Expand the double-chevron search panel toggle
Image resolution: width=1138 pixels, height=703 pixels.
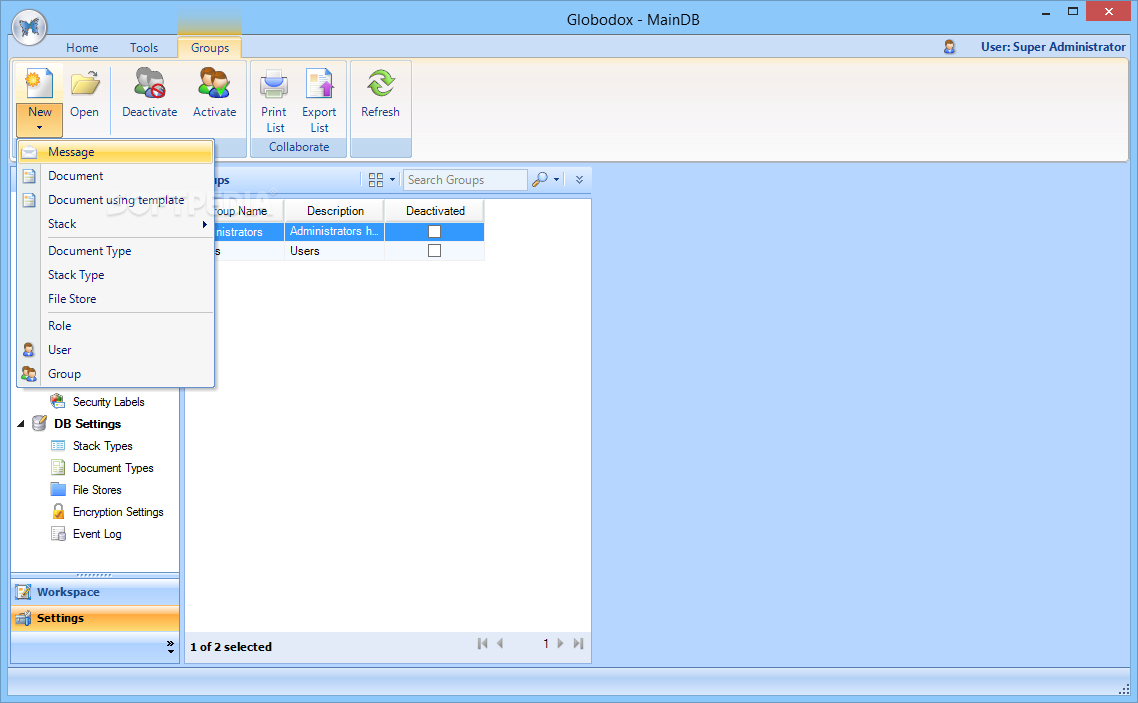(x=579, y=179)
